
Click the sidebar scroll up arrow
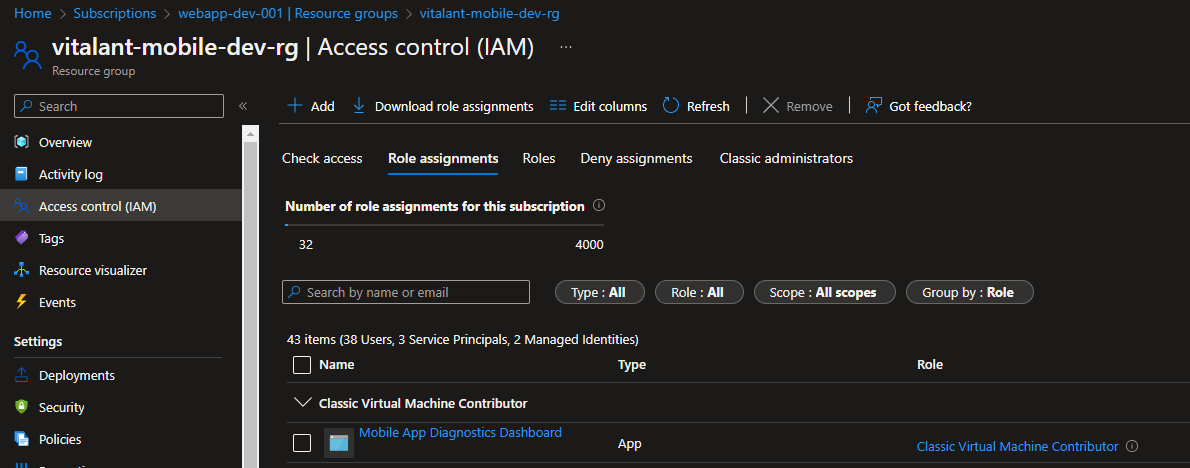tap(250, 133)
